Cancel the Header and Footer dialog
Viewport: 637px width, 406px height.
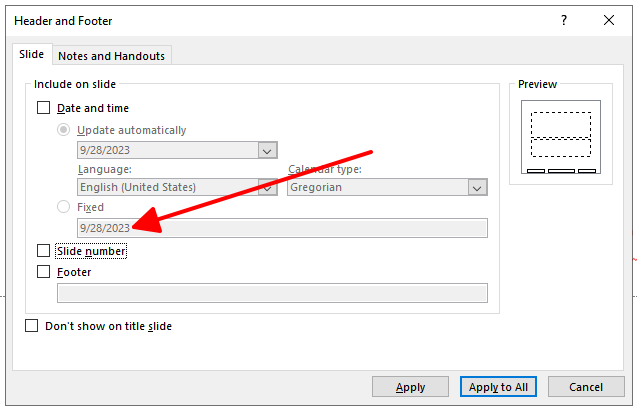pyautogui.click(x=586, y=387)
